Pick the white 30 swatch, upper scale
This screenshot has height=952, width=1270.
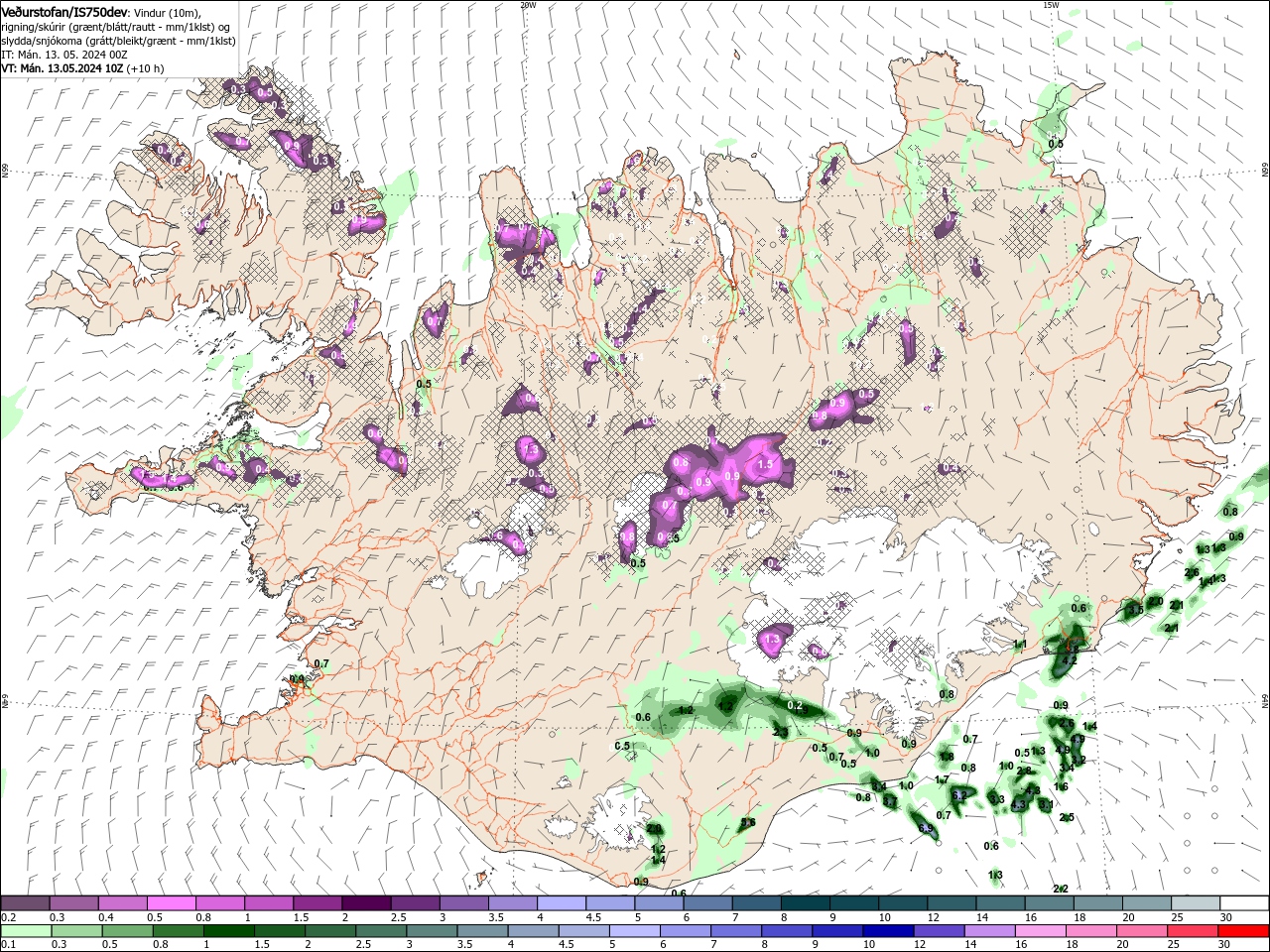tap(1244, 903)
